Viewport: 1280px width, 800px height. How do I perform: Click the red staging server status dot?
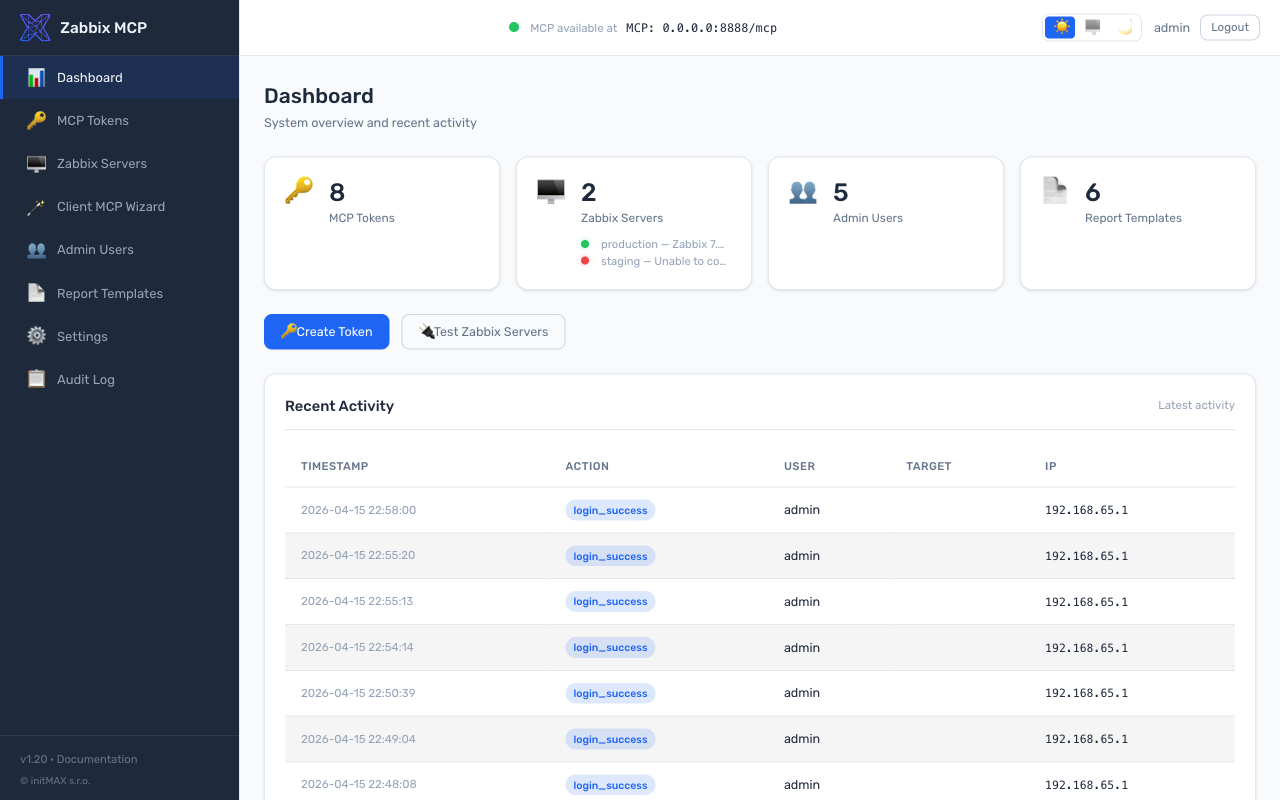pyautogui.click(x=585, y=261)
